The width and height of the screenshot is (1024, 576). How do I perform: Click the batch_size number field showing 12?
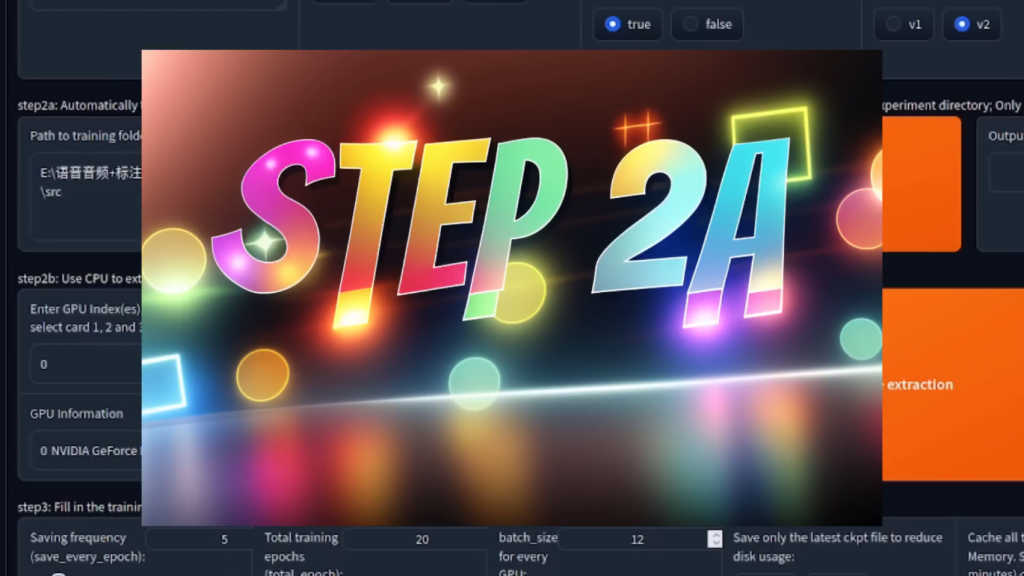point(632,539)
